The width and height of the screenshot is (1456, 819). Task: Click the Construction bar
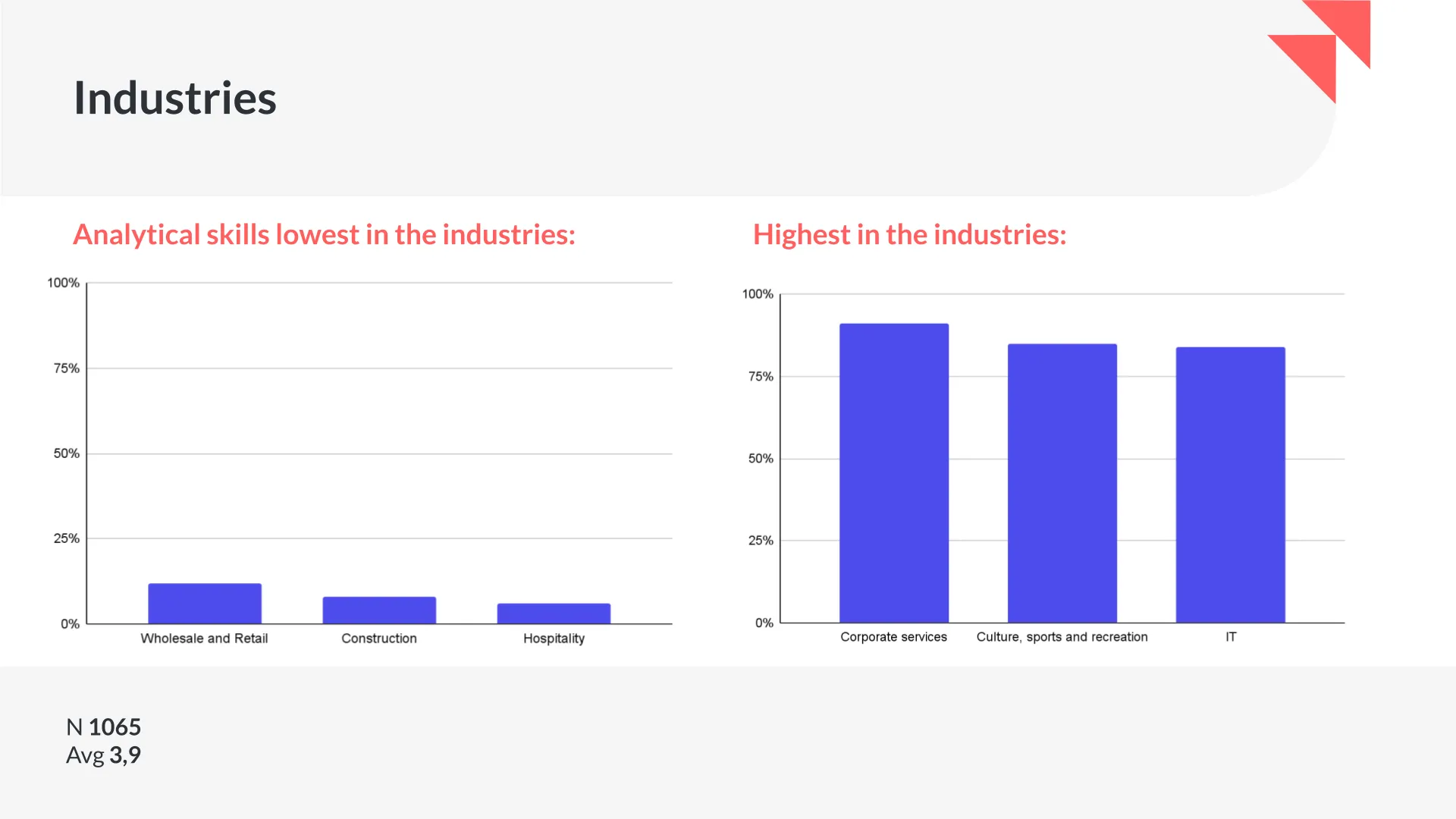[x=379, y=610]
